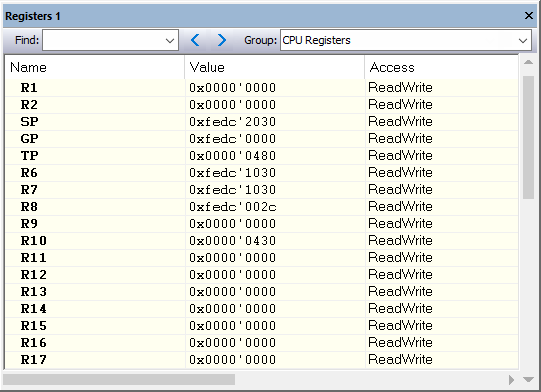
Task: Select the R17 register name
Action: [33, 360]
